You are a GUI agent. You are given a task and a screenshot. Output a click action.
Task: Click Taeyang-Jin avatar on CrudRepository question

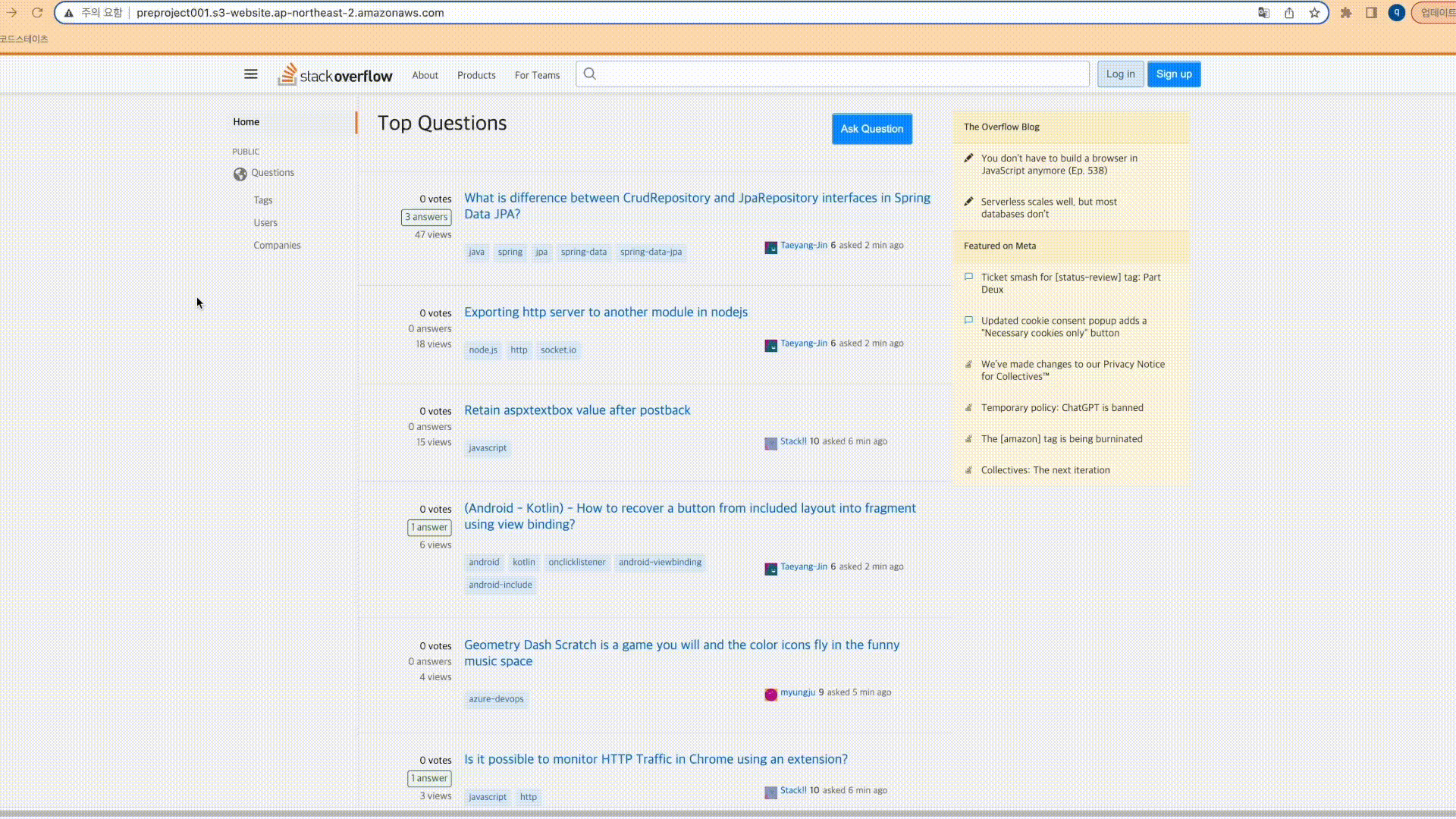coord(771,248)
